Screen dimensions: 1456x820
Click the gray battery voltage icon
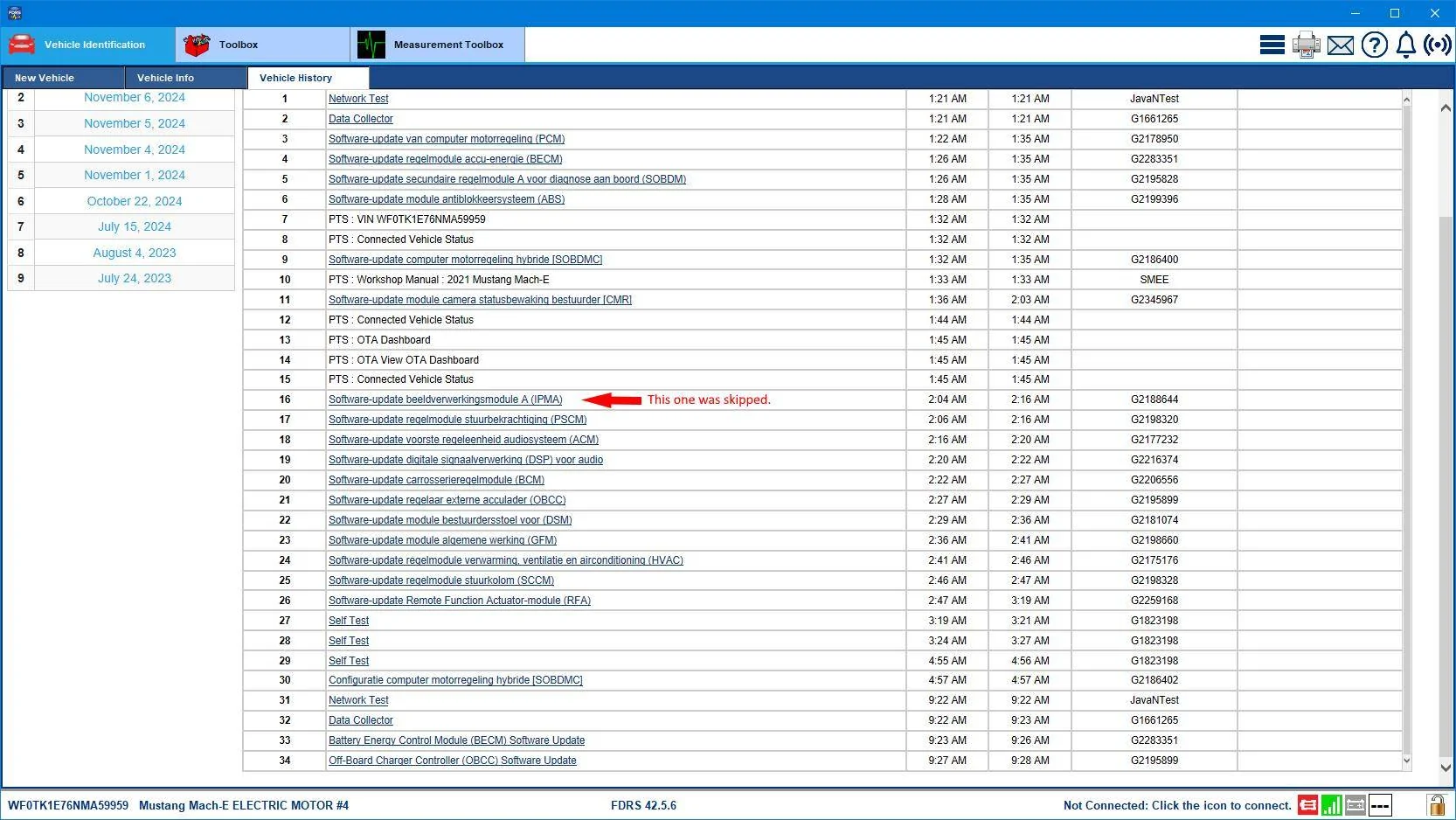tap(1355, 805)
